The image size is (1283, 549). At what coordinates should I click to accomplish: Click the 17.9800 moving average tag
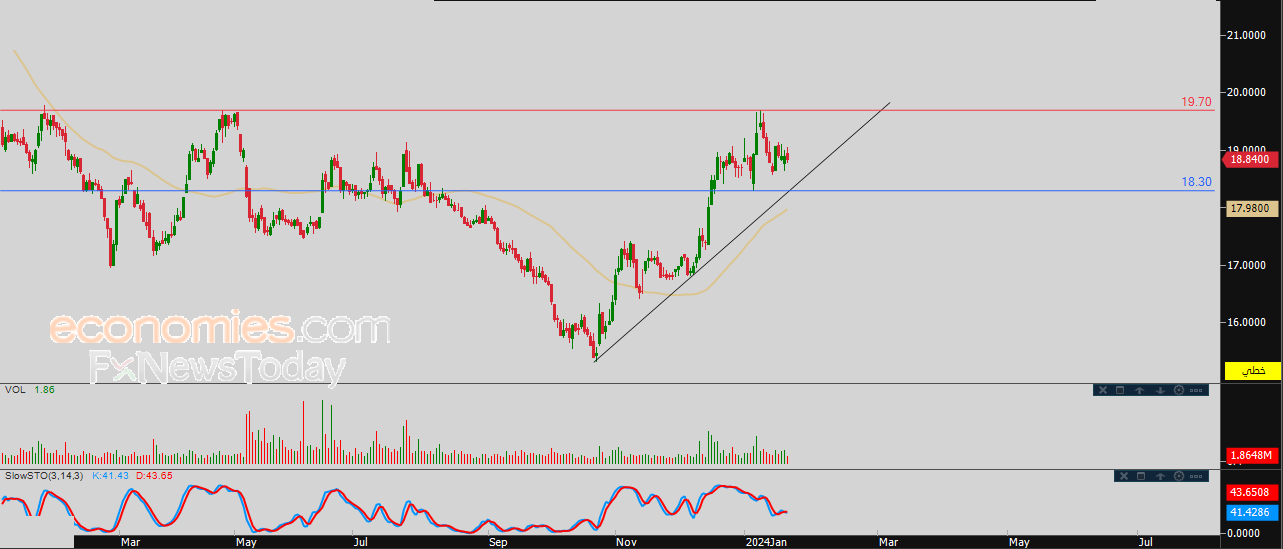tap(1249, 208)
